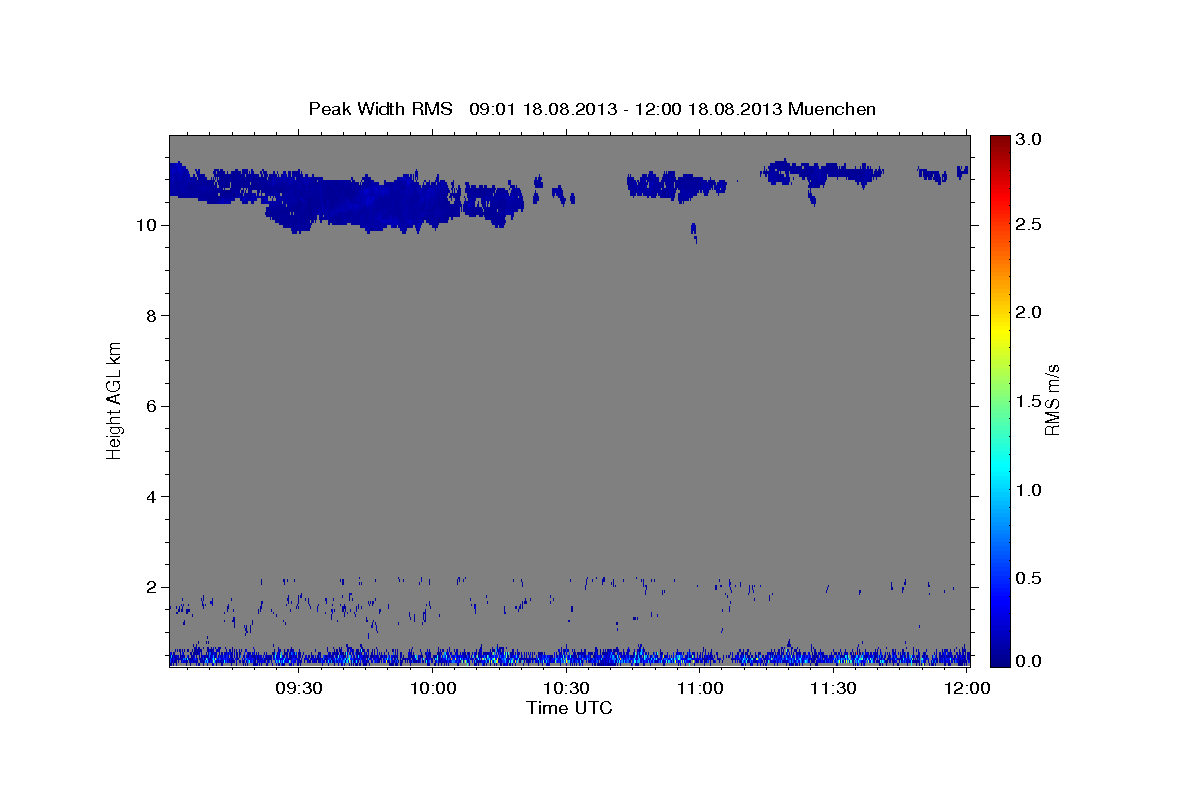This screenshot has height=800, width=1200.
Task: Click the height tick label '4'
Action: 152,497
